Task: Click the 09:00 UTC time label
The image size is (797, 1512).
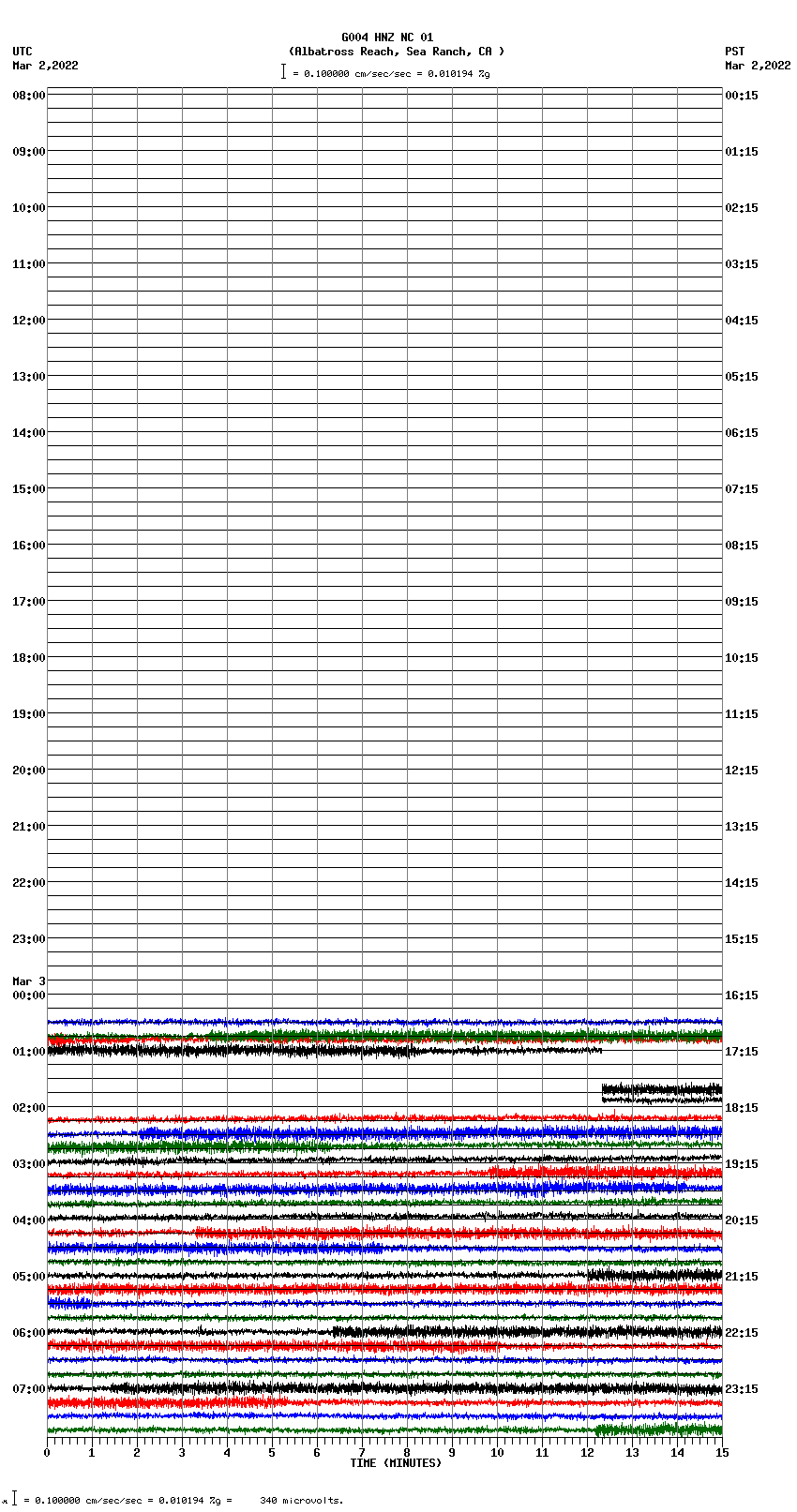Action: [x=29, y=152]
